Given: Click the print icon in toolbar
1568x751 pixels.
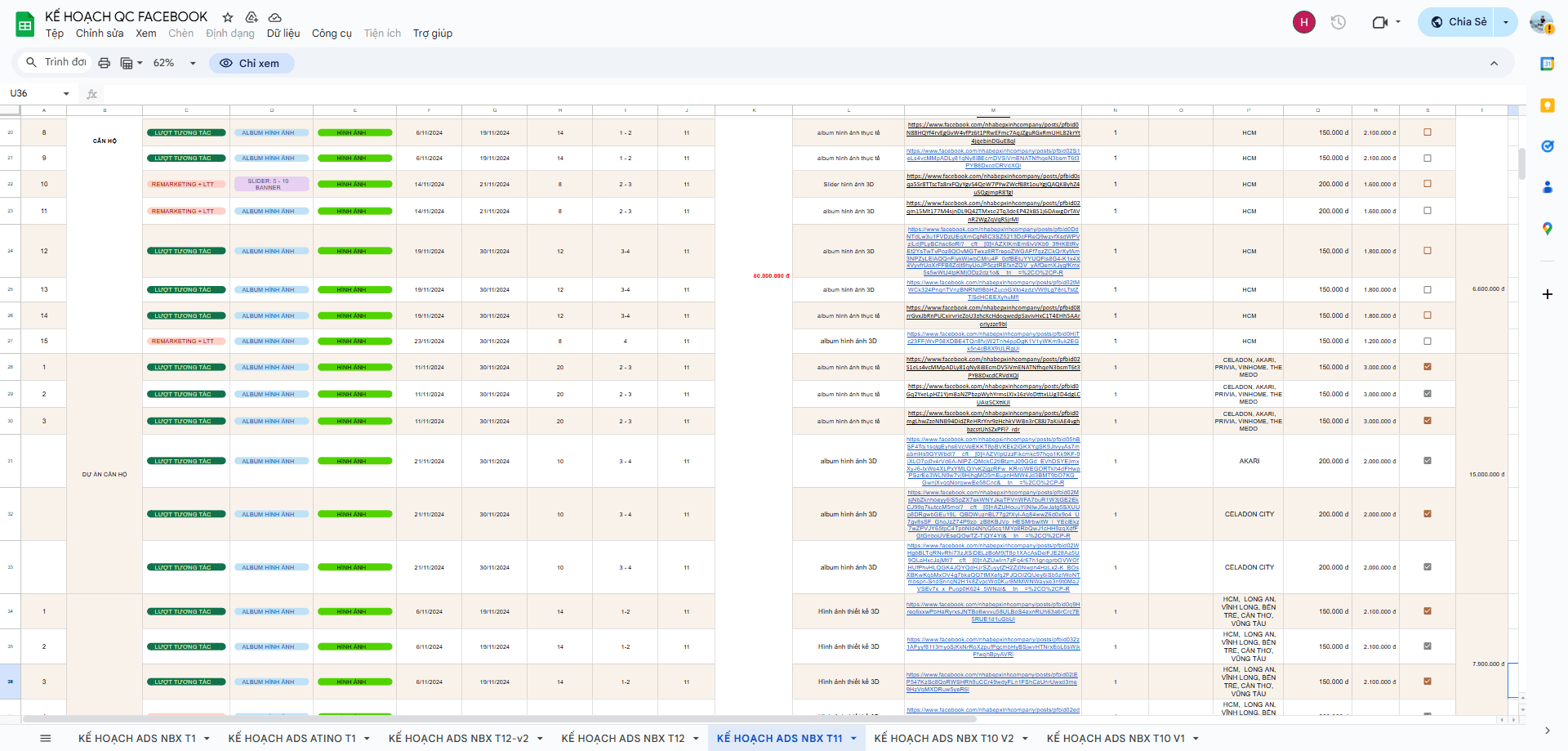Looking at the screenshot, I should (x=104, y=63).
